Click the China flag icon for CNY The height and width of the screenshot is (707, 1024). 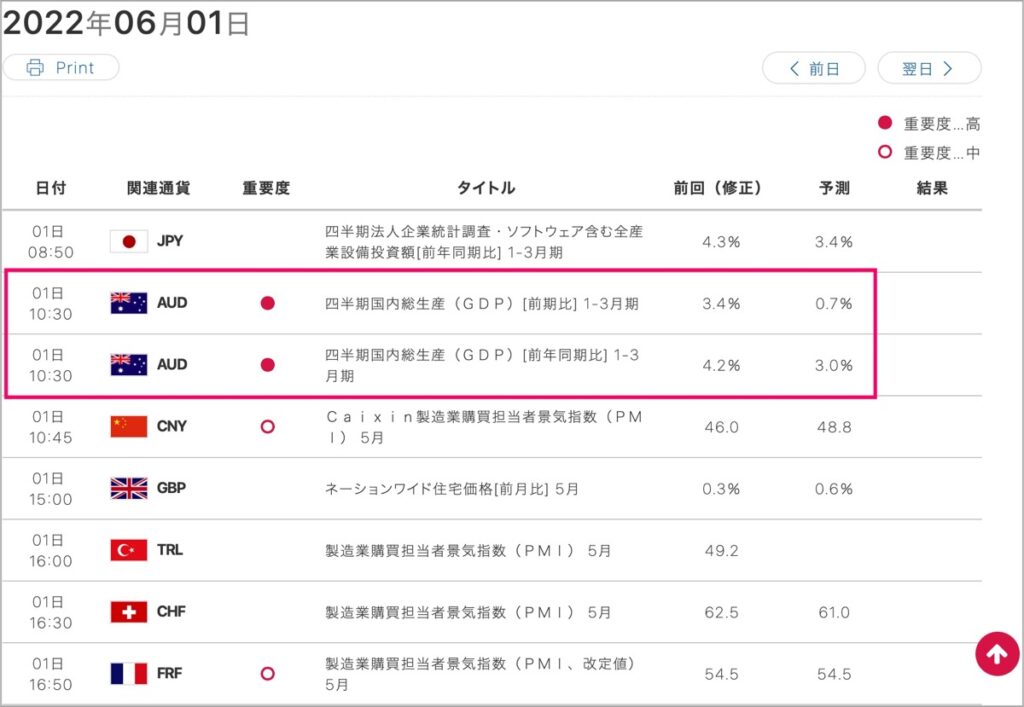tap(129, 426)
